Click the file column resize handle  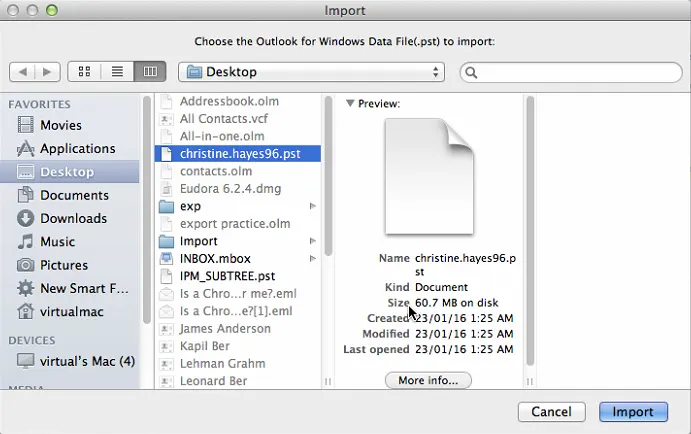click(x=328, y=381)
